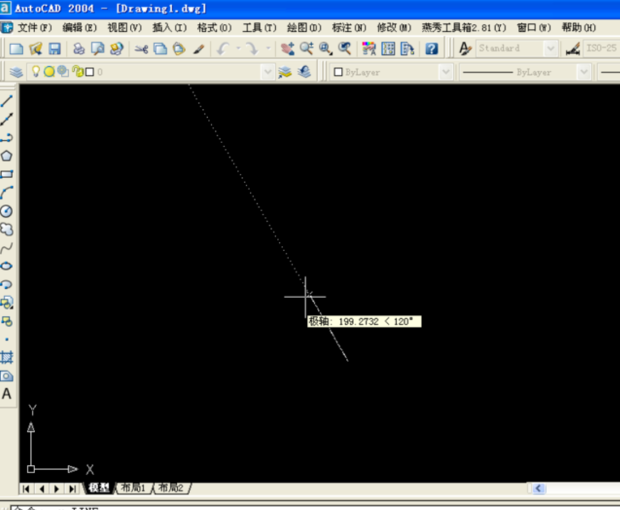This screenshot has width=620, height=510.
Task: Undo the last action
Action: [x=224, y=49]
